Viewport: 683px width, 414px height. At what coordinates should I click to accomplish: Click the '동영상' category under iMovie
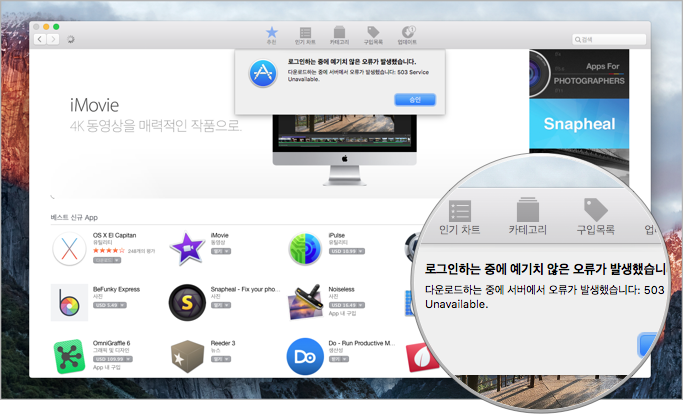click(x=218, y=243)
